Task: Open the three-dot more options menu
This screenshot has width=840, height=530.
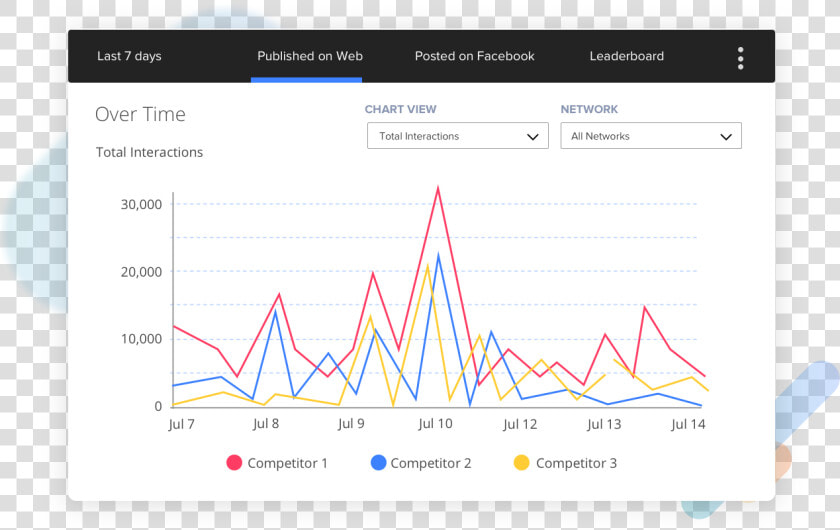Action: (740, 58)
